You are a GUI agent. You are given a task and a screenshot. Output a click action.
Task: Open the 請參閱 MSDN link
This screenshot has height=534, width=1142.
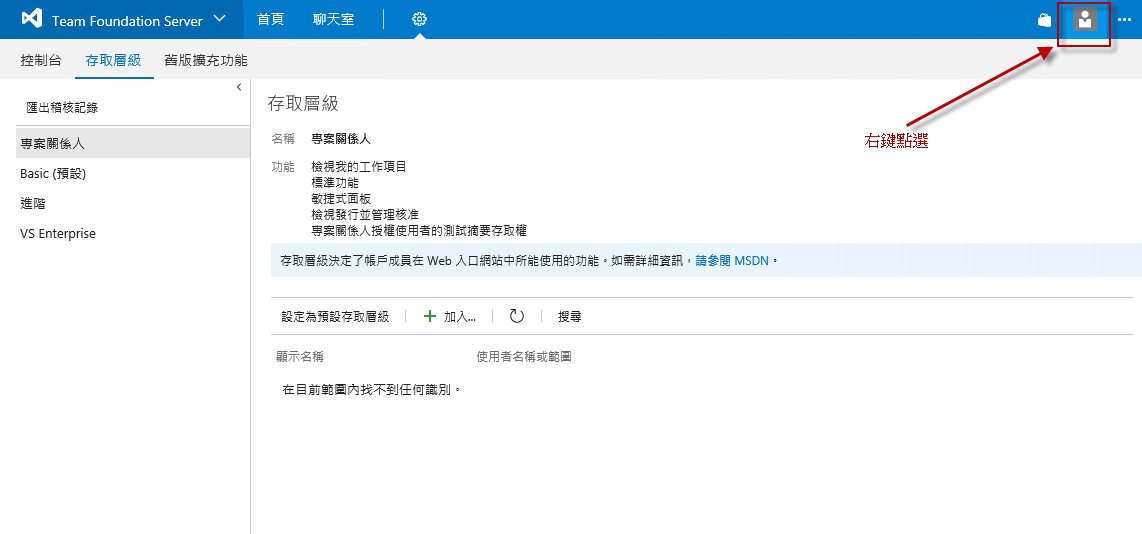[734, 260]
